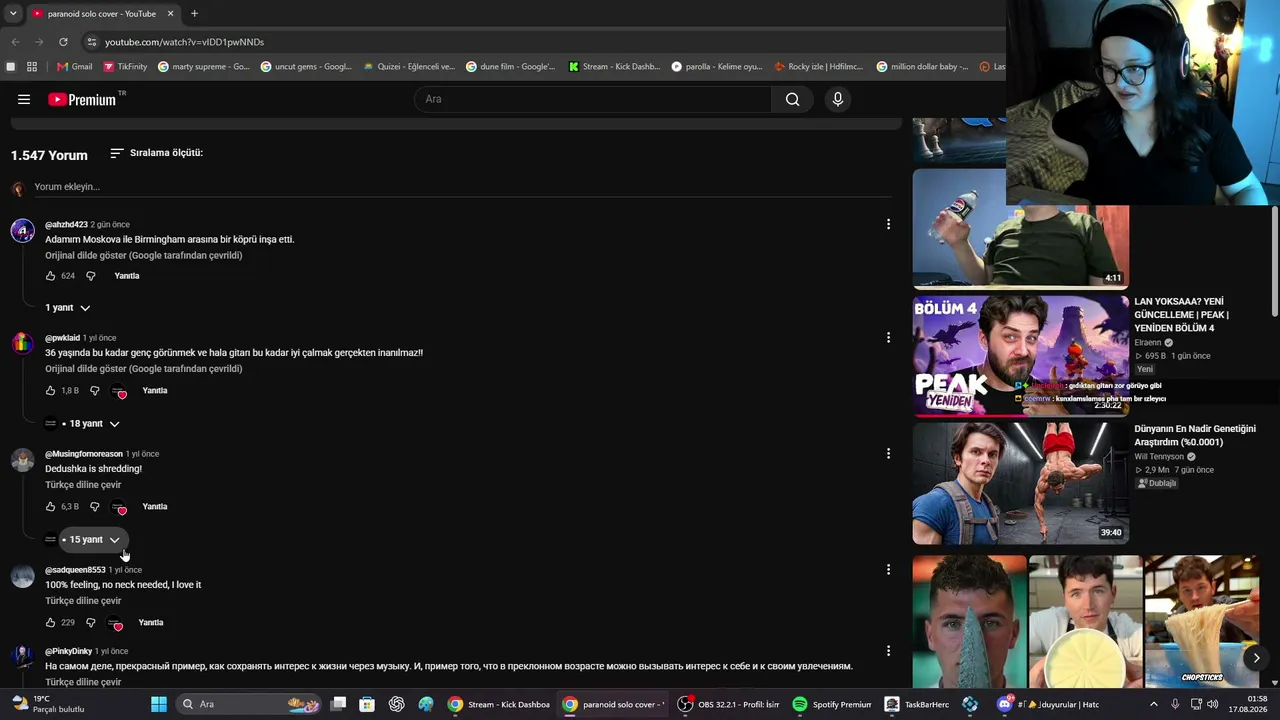The width and height of the screenshot is (1280, 720).
Task: Click the YouTube search magnifier button
Action: click(792, 99)
